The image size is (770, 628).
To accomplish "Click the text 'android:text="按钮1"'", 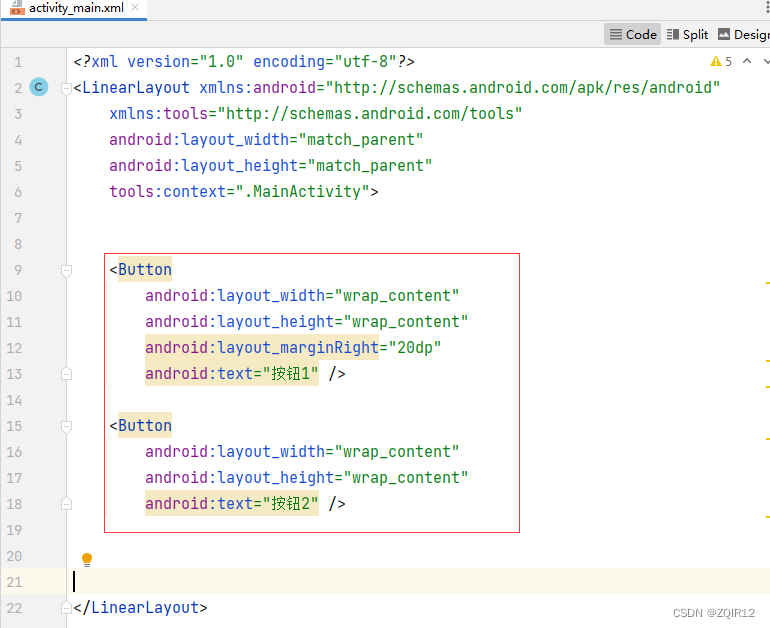I will pyautogui.click(x=231, y=374).
